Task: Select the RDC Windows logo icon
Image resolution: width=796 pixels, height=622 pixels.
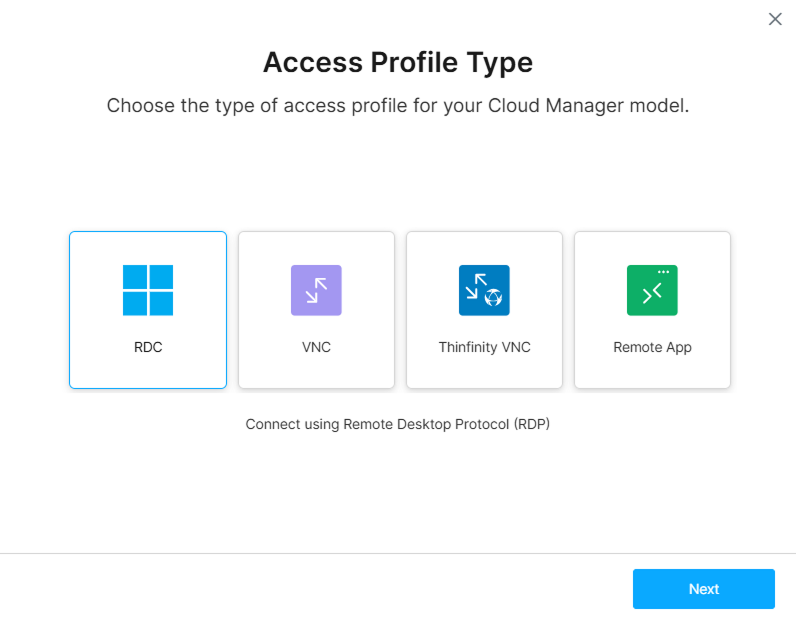Action: coord(148,290)
